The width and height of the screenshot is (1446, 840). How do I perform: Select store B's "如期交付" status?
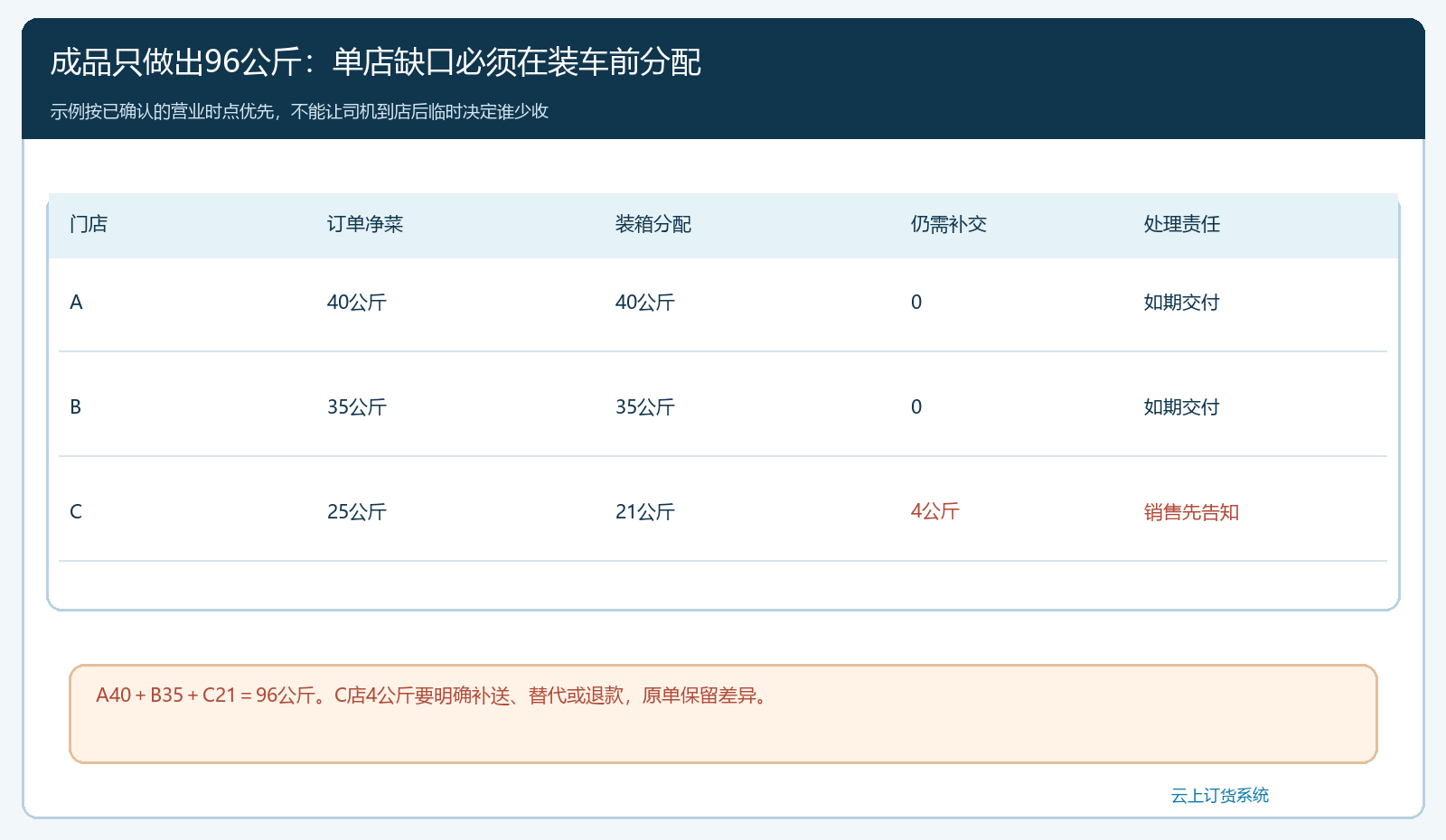pyautogui.click(x=1182, y=407)
